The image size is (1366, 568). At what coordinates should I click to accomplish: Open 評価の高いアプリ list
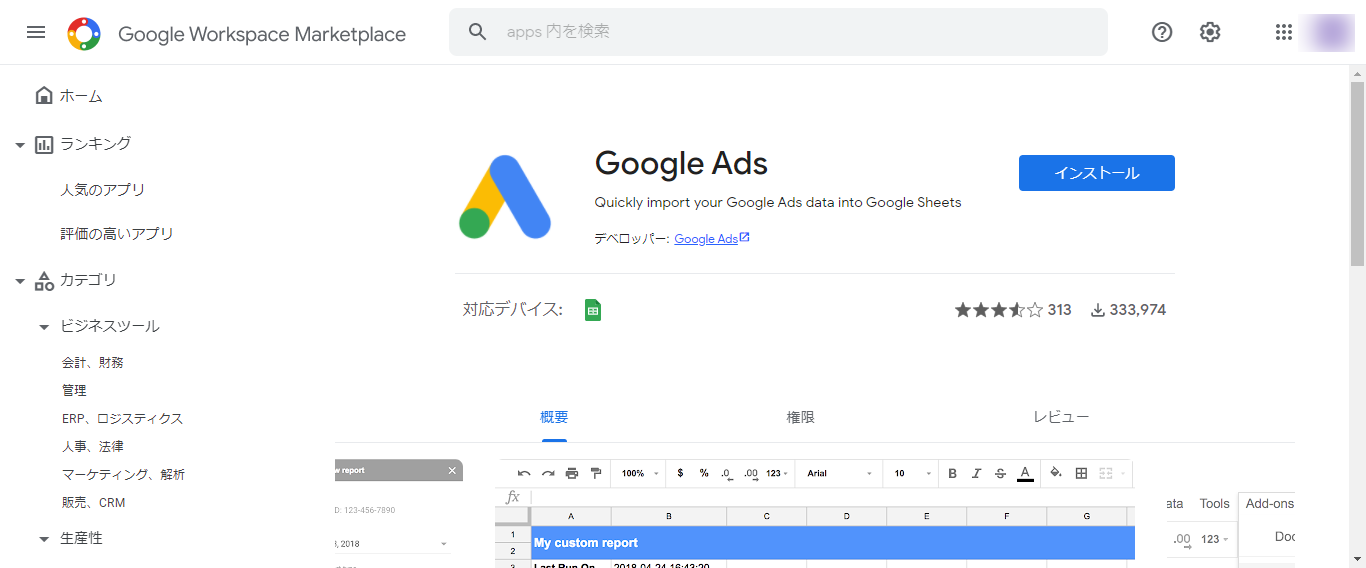click(117, 234)
